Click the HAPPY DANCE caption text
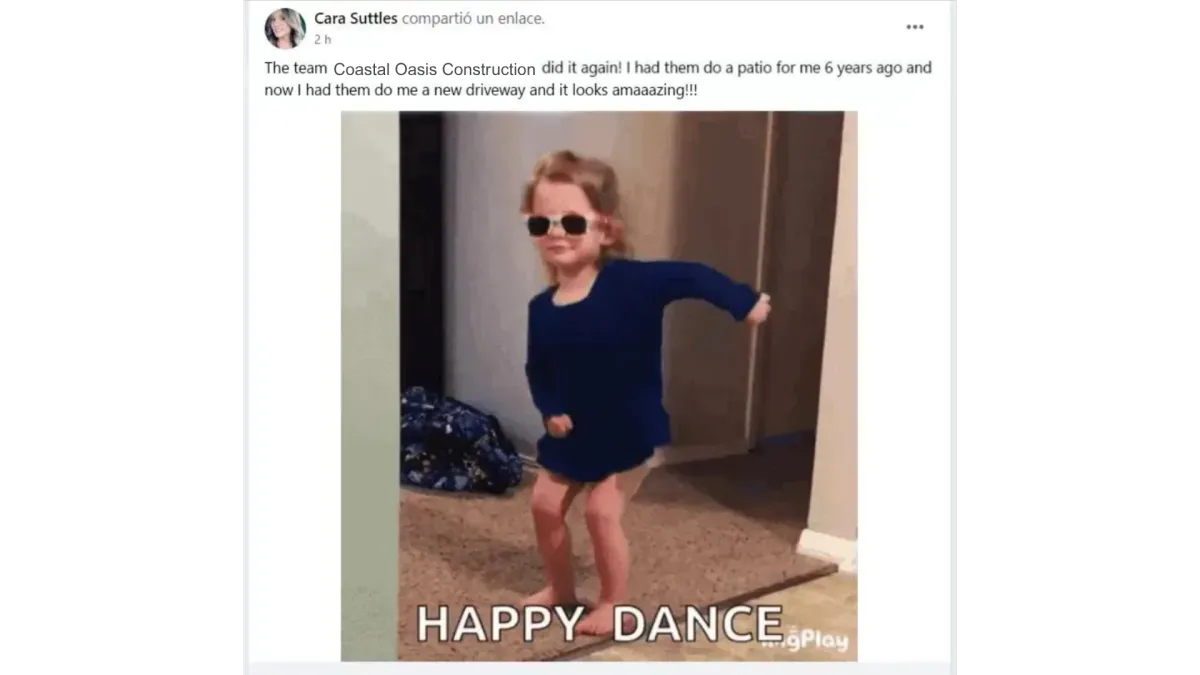 [599, 624]
